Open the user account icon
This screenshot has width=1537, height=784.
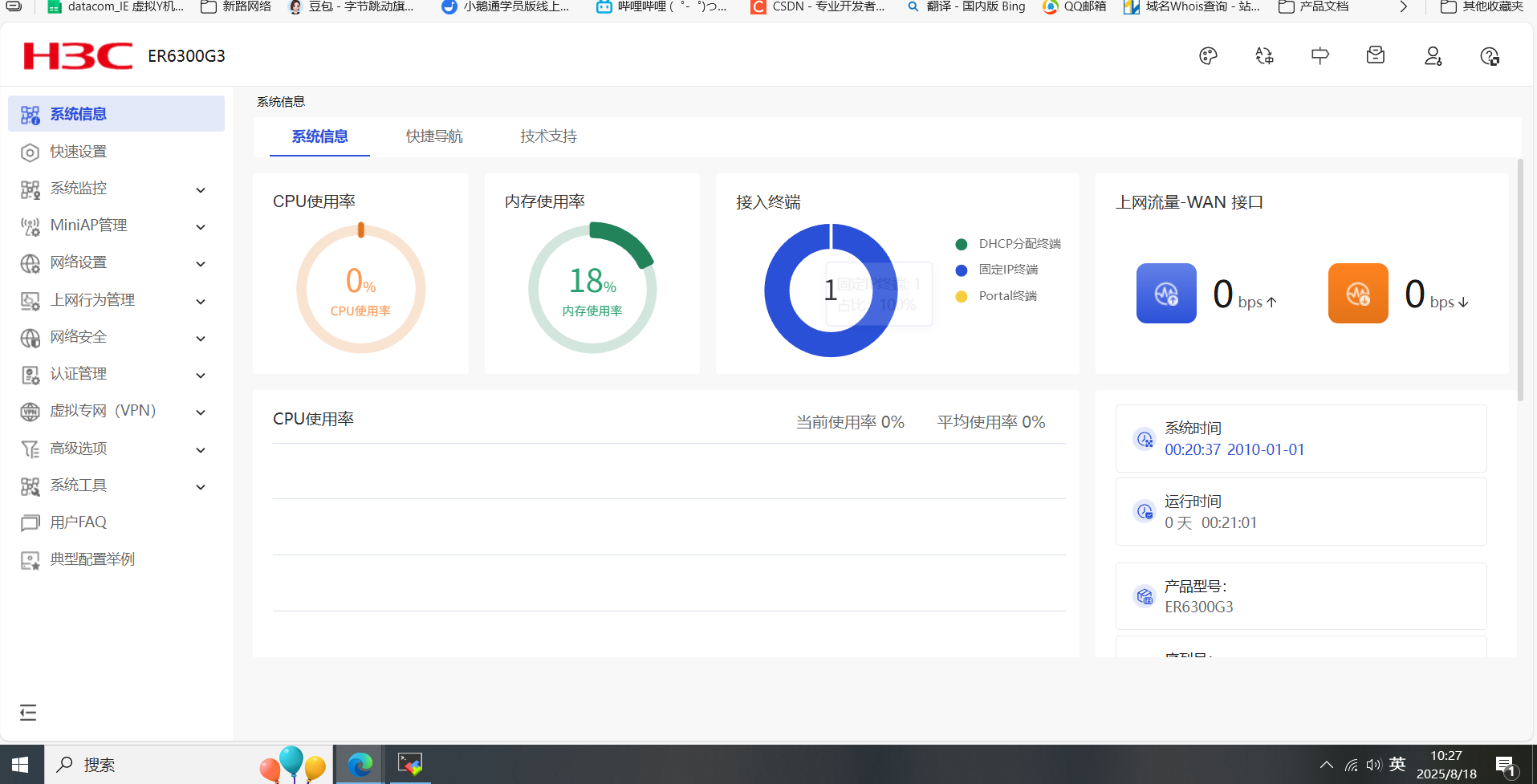click(x=1433, y=55)
